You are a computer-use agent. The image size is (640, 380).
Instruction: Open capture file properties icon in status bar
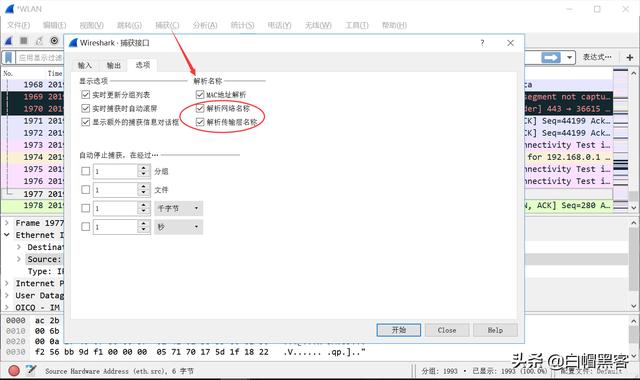pos(31,370)
